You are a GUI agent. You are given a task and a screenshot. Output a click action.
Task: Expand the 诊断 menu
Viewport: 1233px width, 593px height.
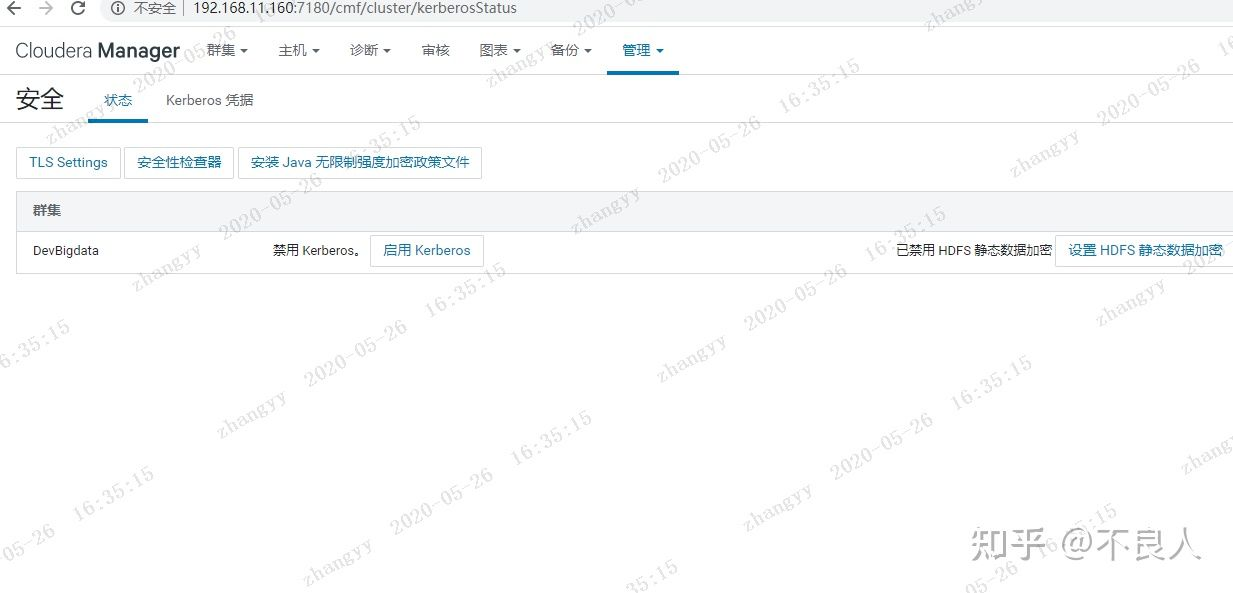370,50
